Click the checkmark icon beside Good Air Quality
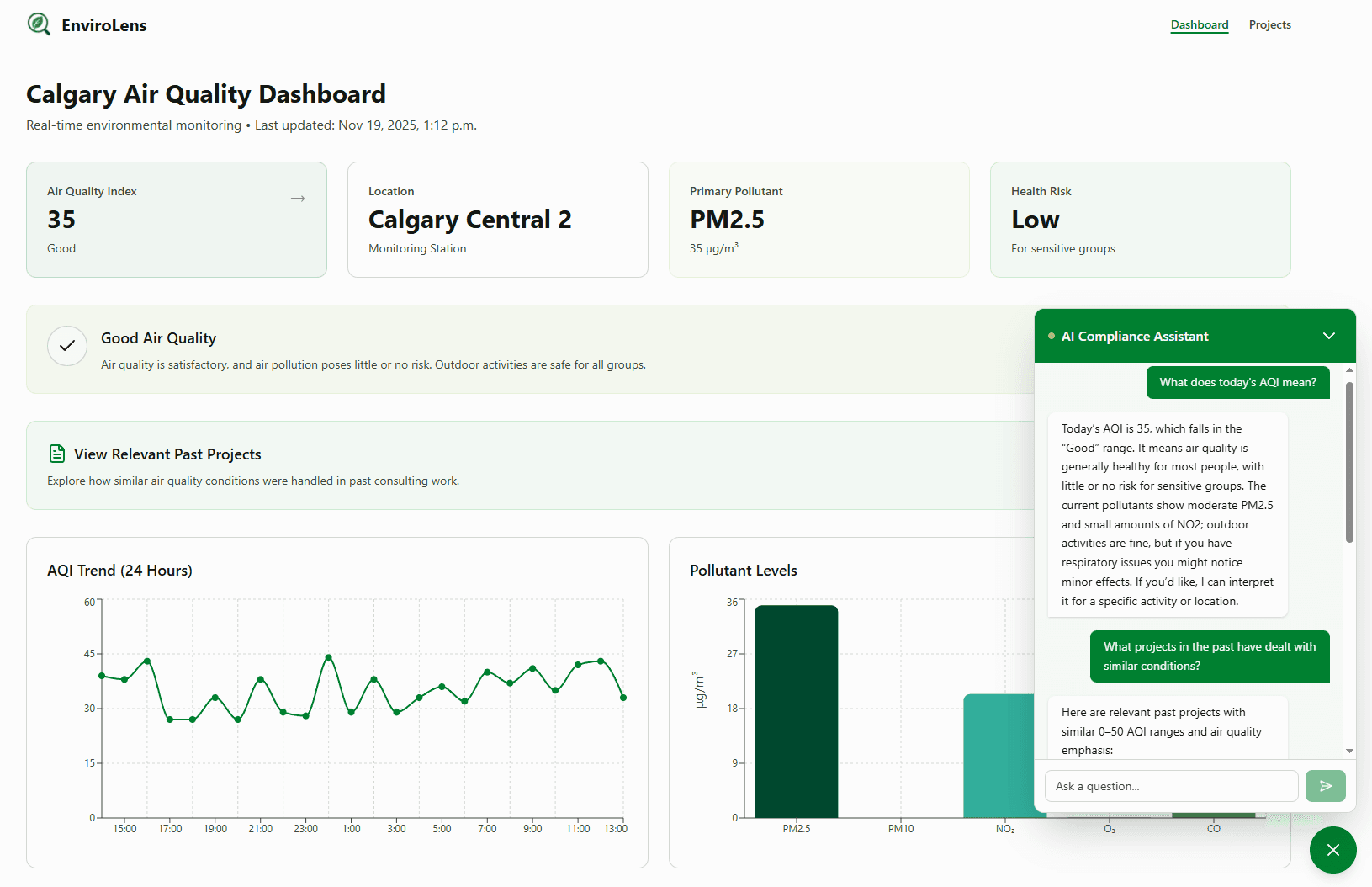The height and width of the screenshot is (887, 1372). pos(66,346)
